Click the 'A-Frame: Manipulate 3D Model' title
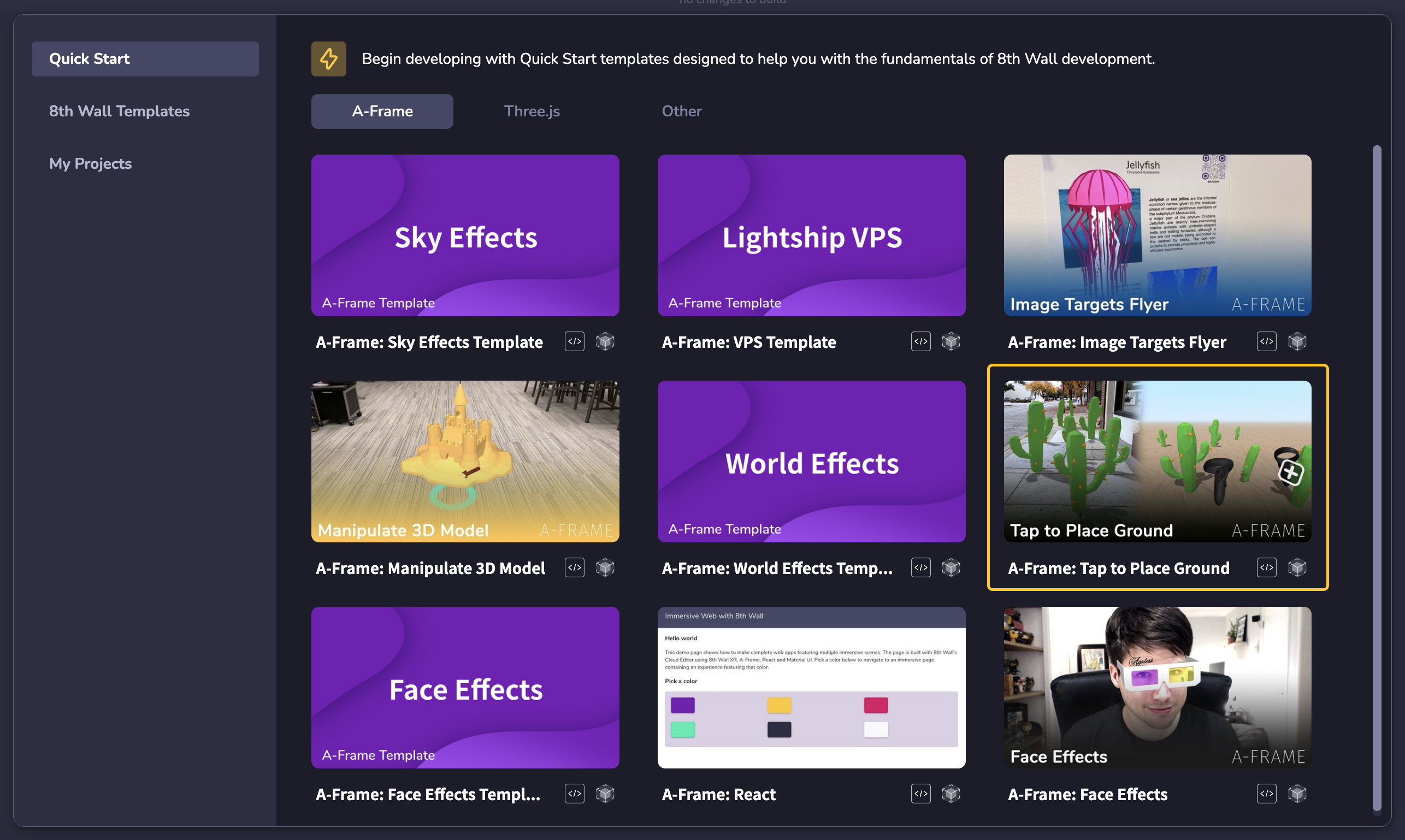 pyautogui.click(x=430, y=567)
